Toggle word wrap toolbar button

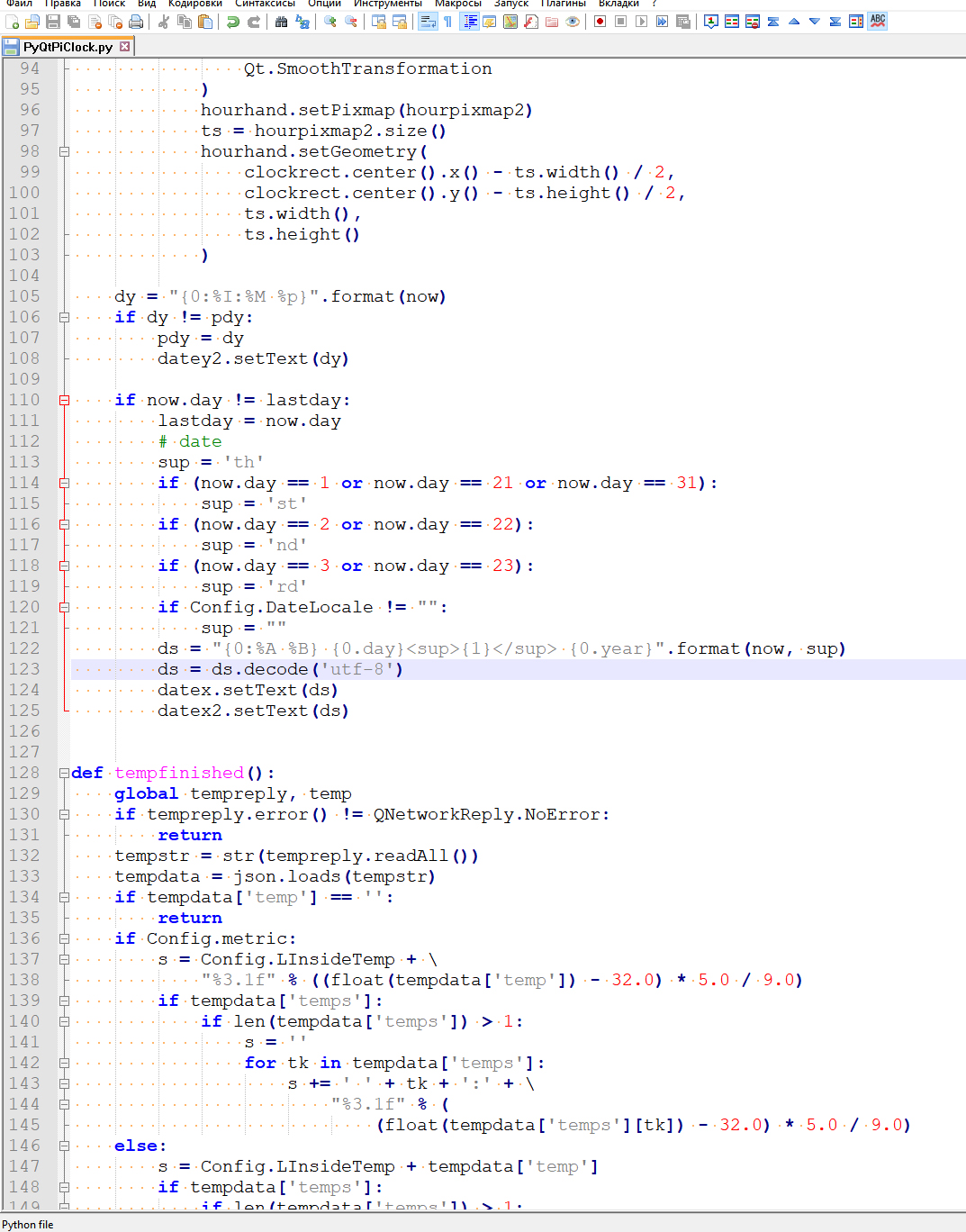[428, 22]
